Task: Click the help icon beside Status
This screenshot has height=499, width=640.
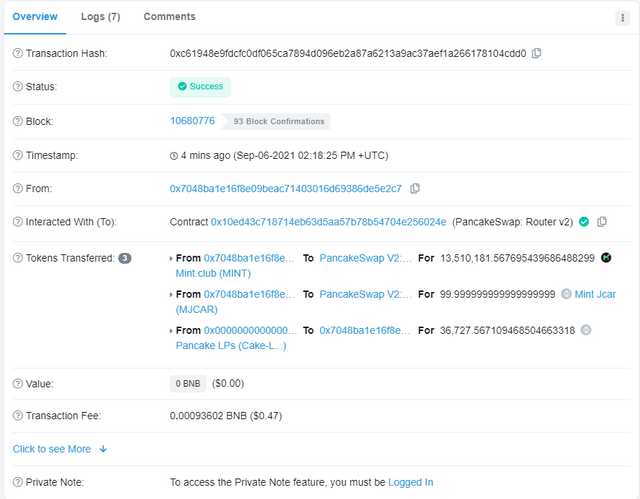Action: pyautogui.click(x=18, y=86)
